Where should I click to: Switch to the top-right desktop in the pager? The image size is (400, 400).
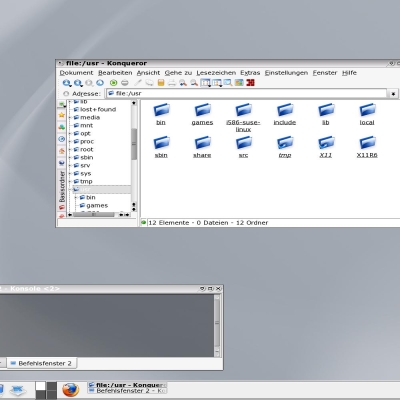[52, 386]
